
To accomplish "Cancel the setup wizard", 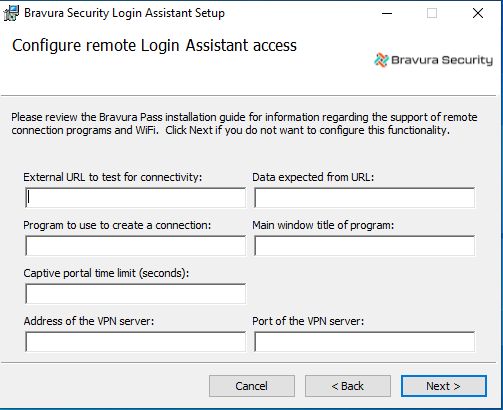I will [x=252, y=386].
